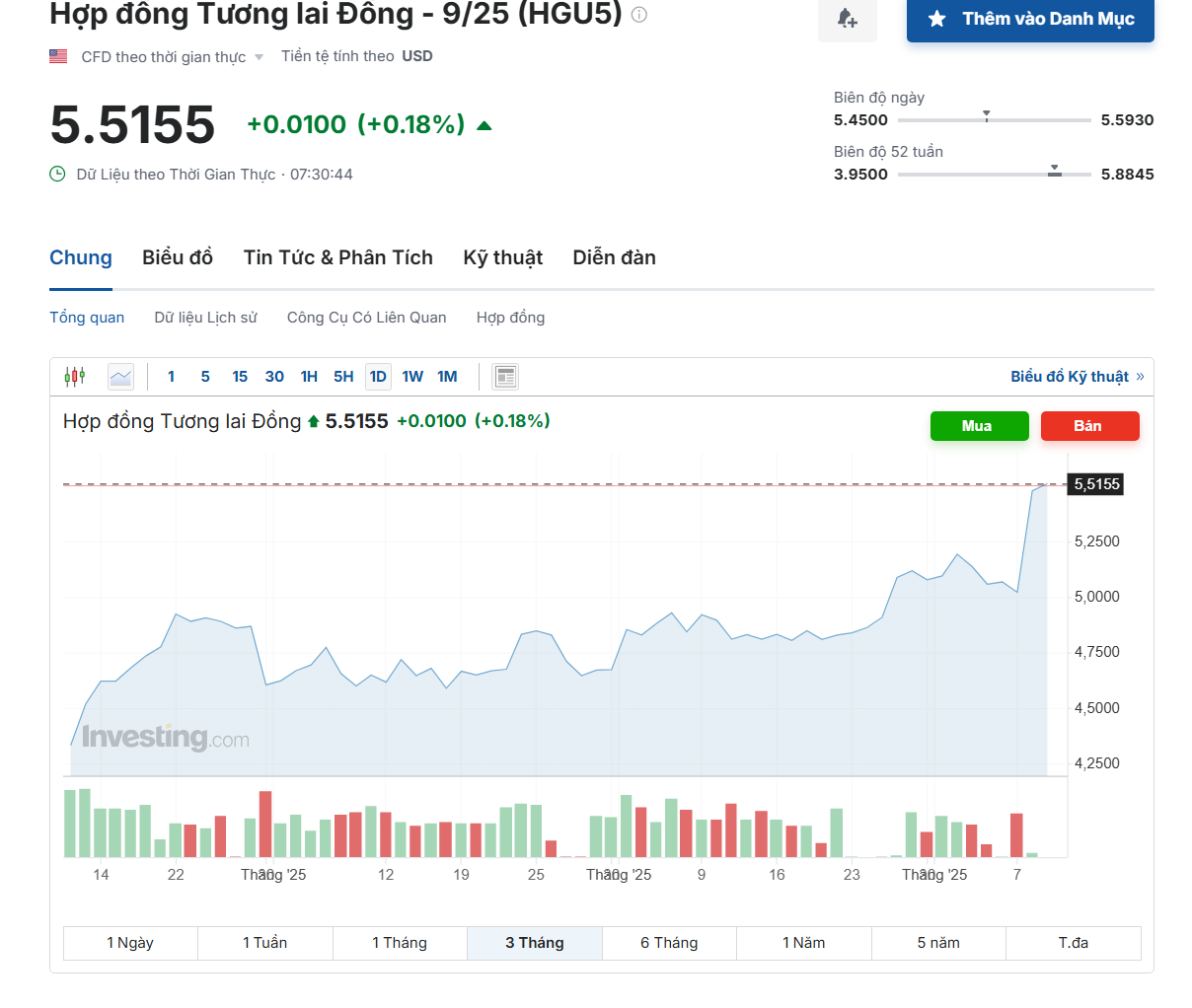
Task: Switch to Dữ liệu Lịch sử sub-tab
Action: click(205, 318)
